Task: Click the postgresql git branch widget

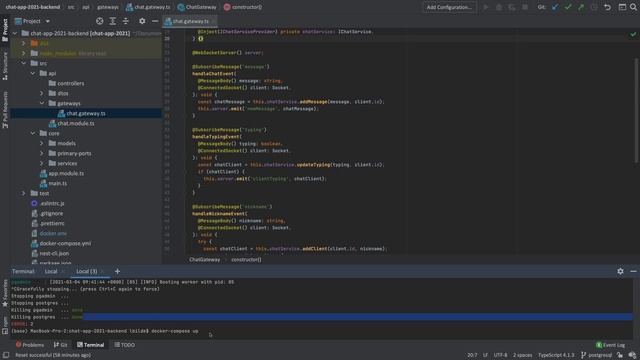Action: click(596, 355)
